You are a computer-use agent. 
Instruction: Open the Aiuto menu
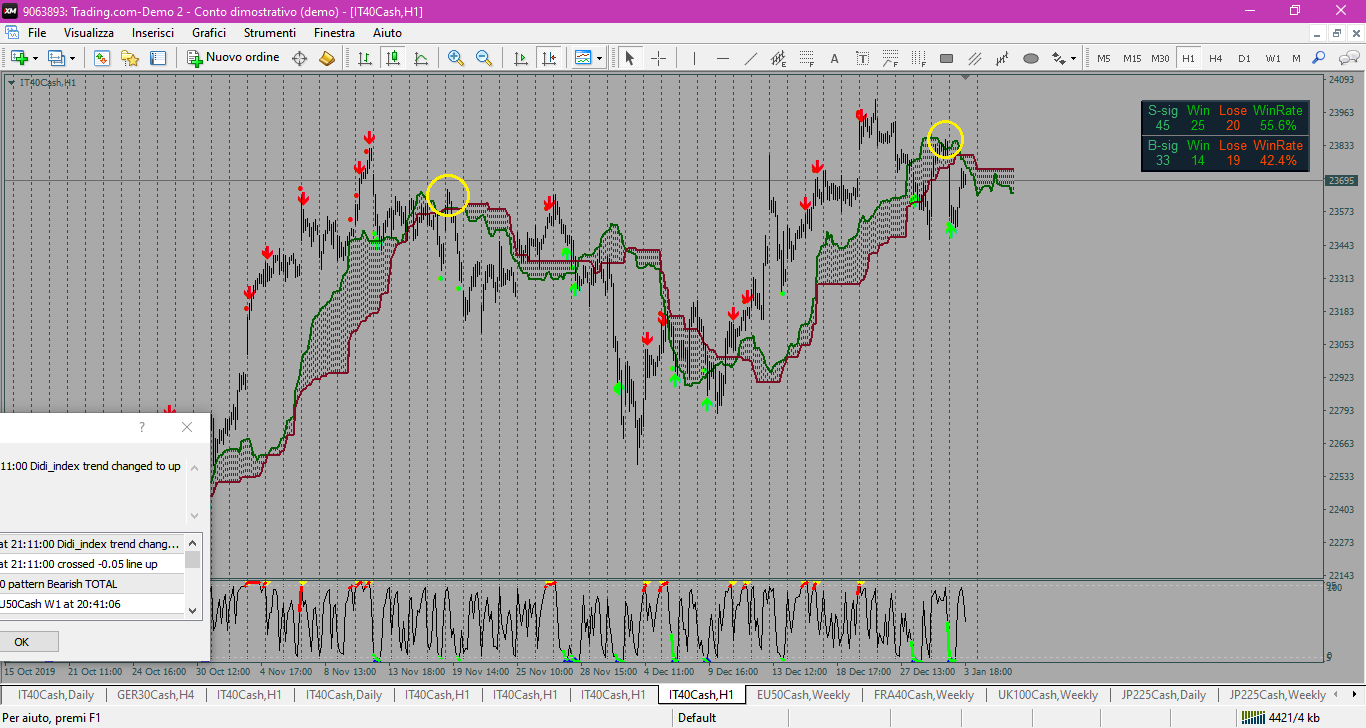(387, 33)
